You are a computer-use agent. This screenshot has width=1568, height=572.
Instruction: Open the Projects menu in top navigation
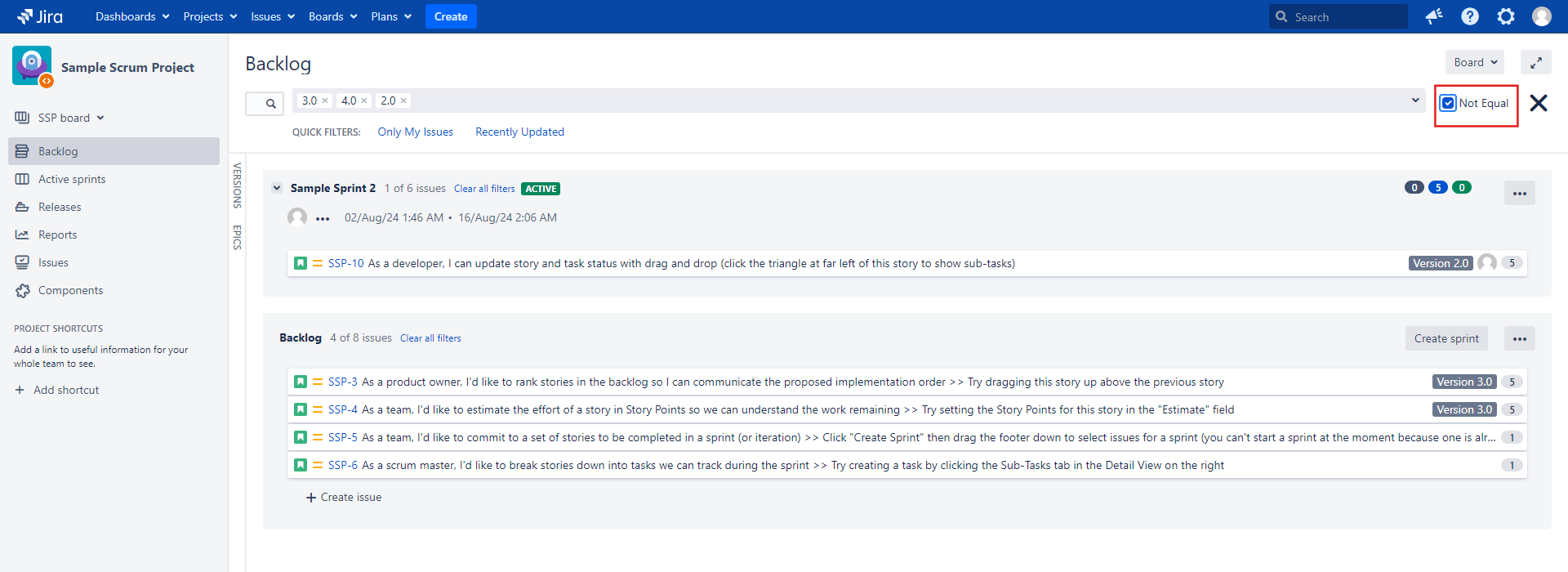tap(210, 16)
